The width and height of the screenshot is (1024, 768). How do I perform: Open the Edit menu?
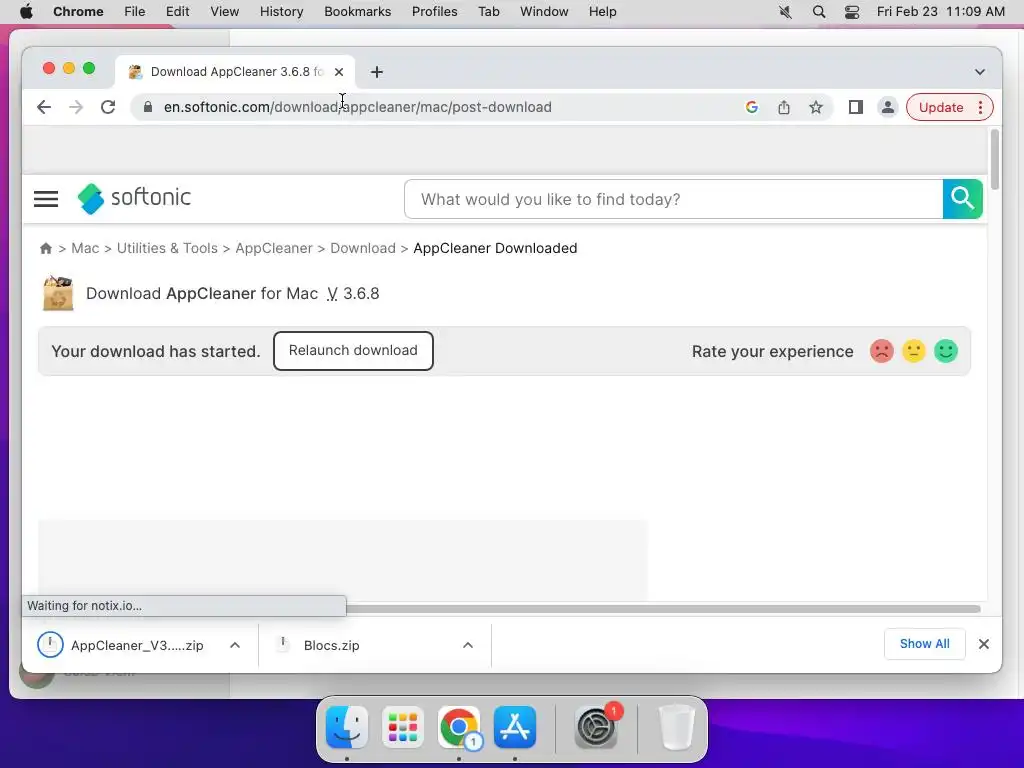point(178,12)
